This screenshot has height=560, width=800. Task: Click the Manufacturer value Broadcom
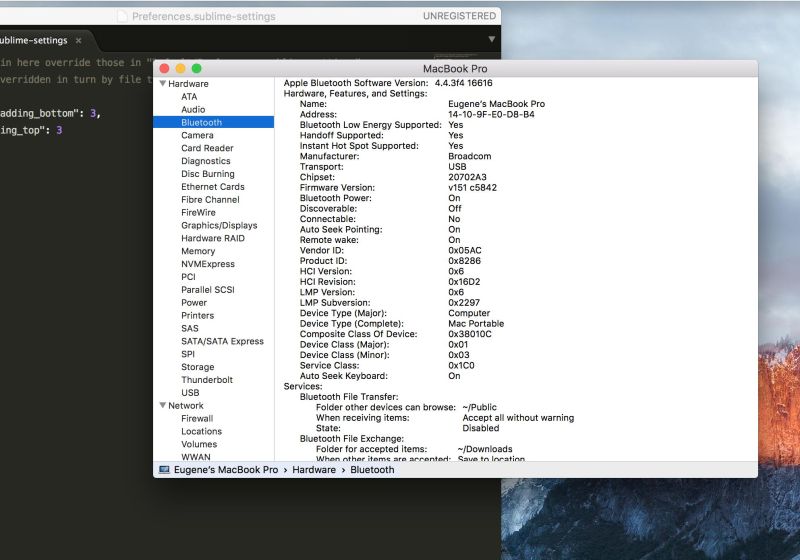click(x=469, y=156)
